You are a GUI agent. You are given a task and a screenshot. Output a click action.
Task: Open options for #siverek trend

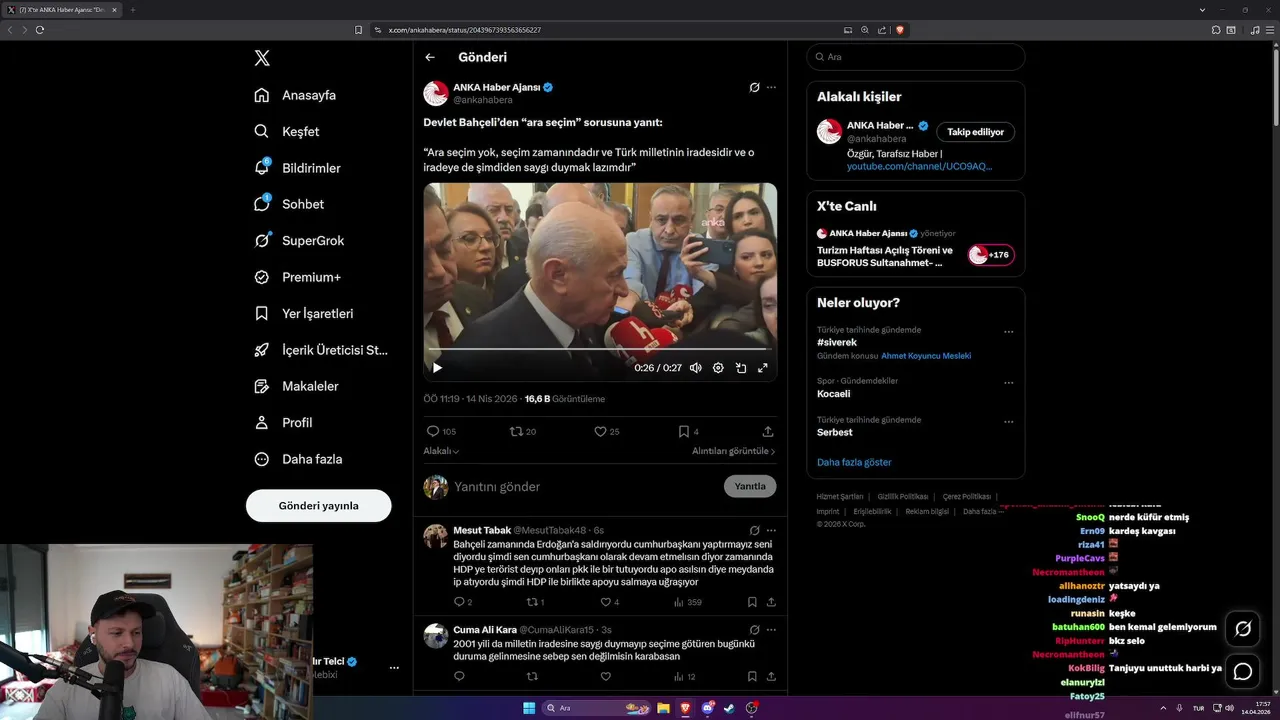click(1008, 332)
